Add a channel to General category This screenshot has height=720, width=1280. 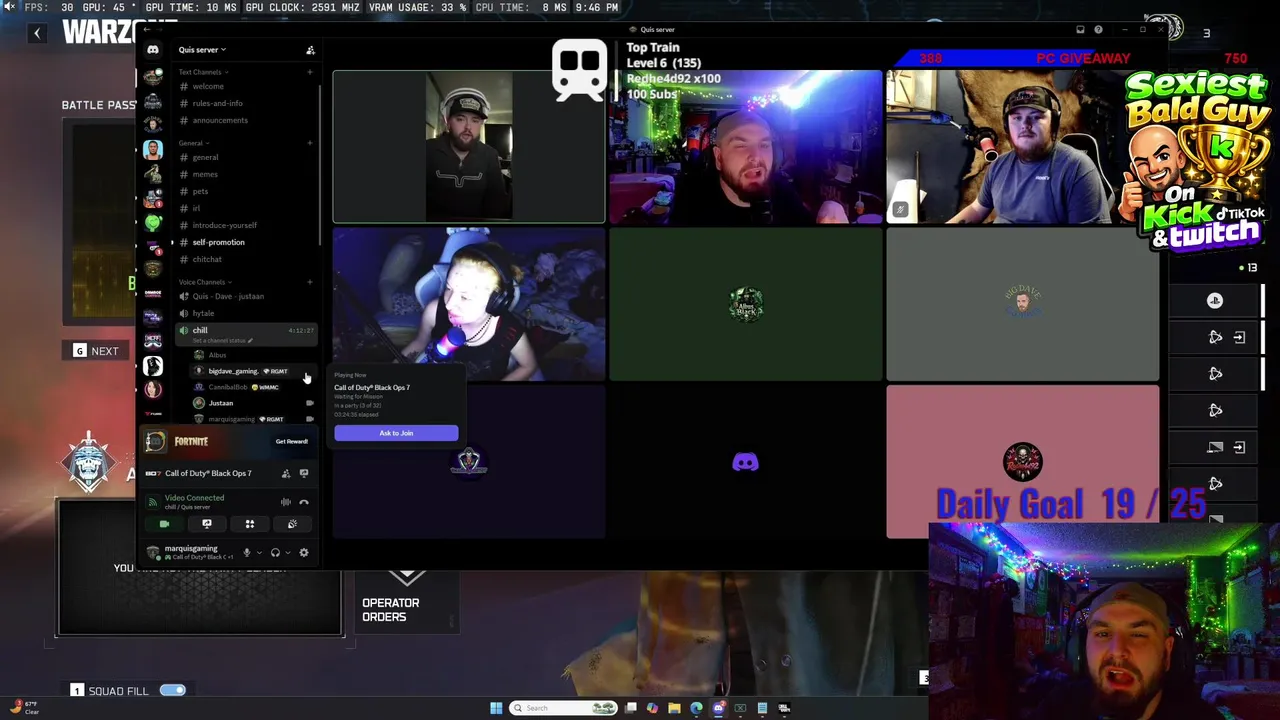coord(310,143)
